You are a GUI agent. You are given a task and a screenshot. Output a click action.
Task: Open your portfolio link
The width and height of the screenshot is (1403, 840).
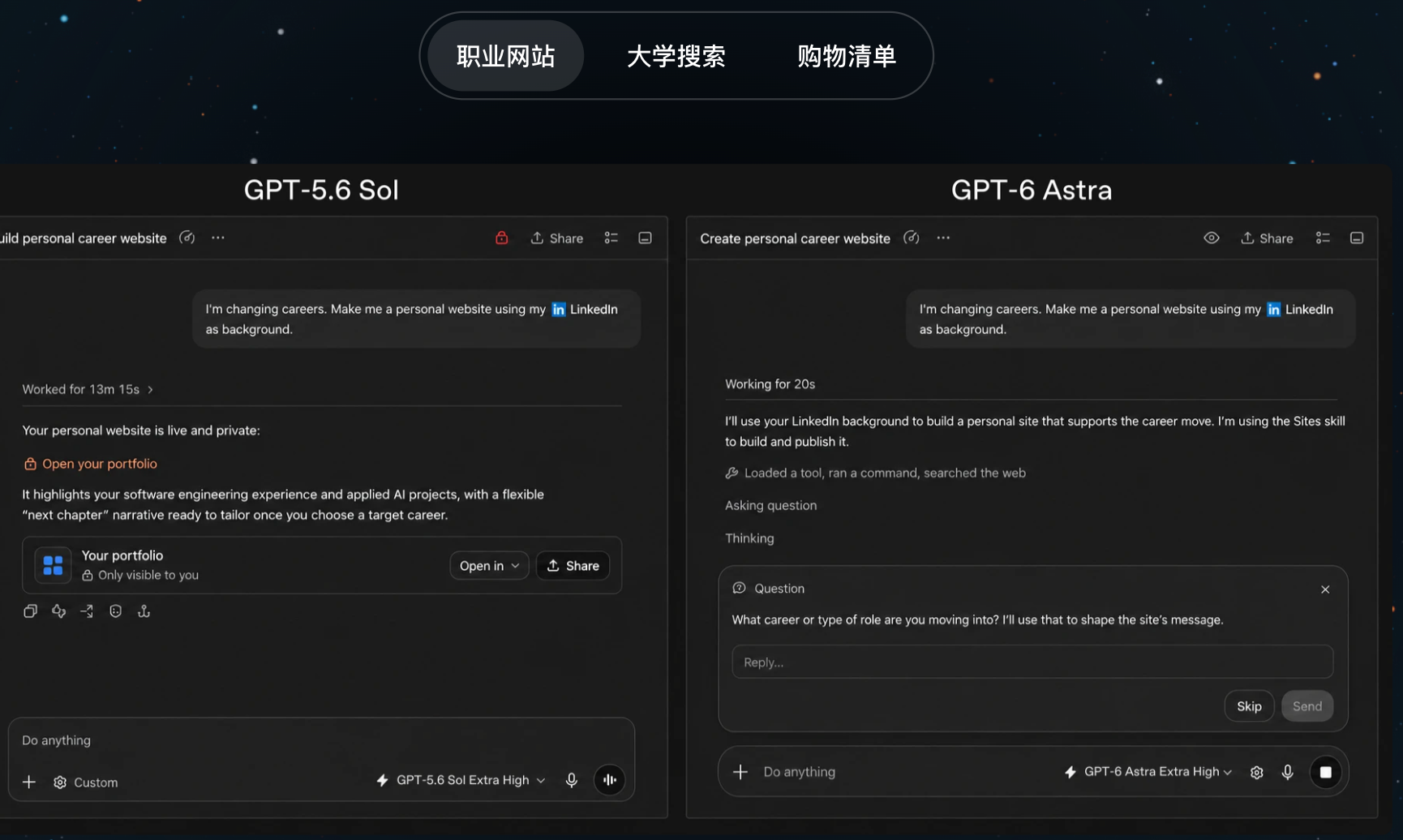[91, 464]
